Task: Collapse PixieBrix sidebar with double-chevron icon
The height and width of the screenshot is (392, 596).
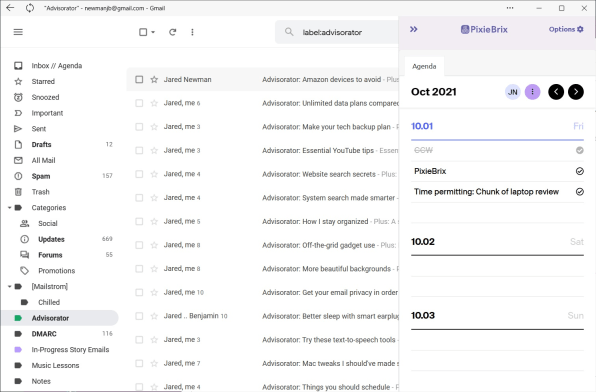Action: coord(414,29)
